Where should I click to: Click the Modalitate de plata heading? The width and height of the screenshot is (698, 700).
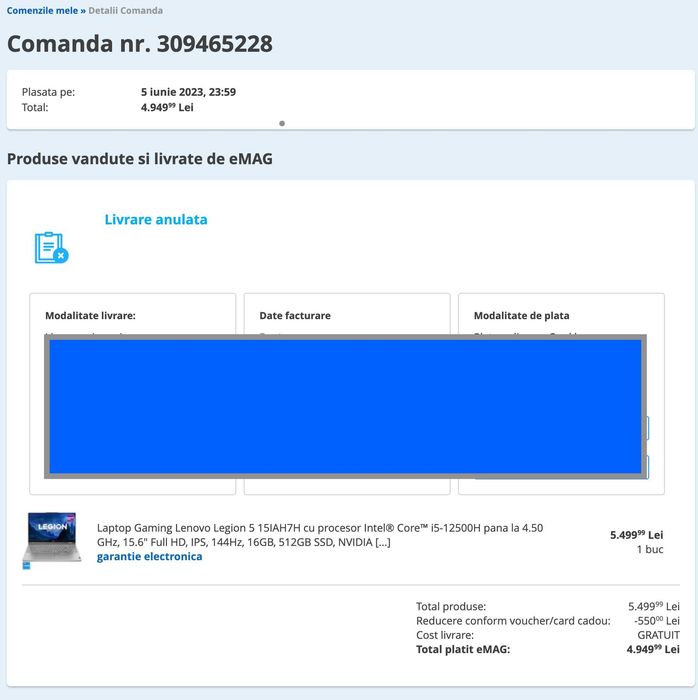click(521, 316)
